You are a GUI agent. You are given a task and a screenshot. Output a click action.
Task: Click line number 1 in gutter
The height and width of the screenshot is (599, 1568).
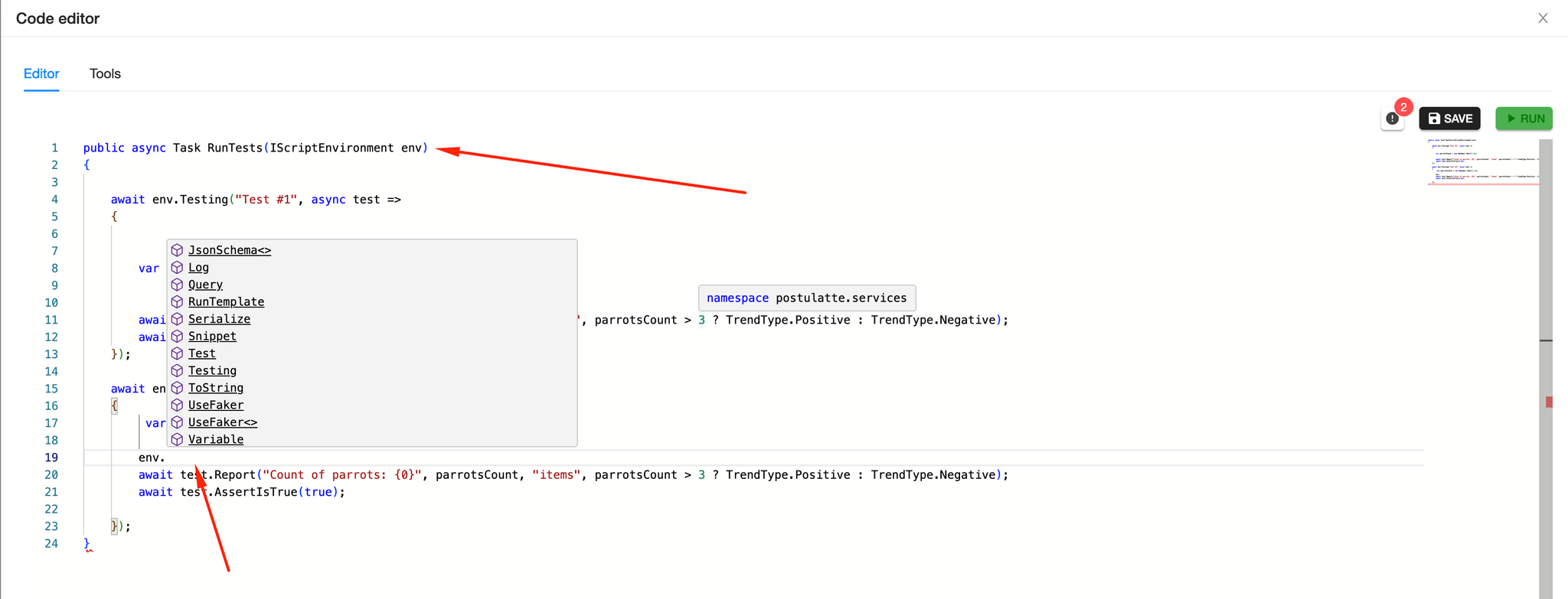[54, 148]
